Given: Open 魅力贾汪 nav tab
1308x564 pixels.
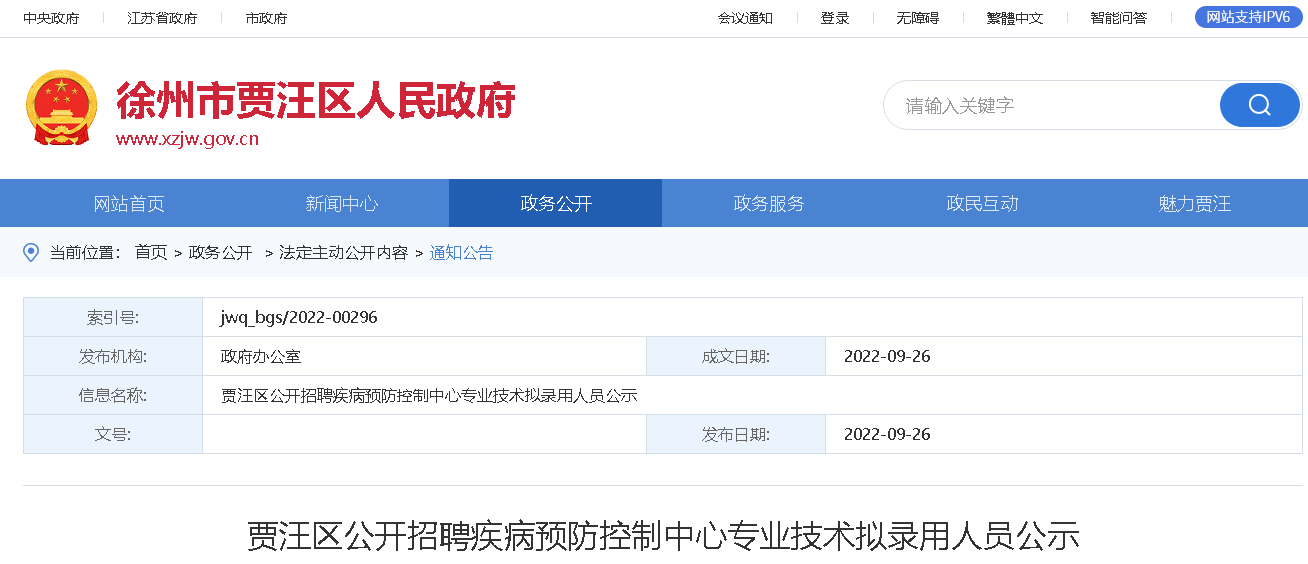Looking at the screenshot, I should coord(1195,203).
